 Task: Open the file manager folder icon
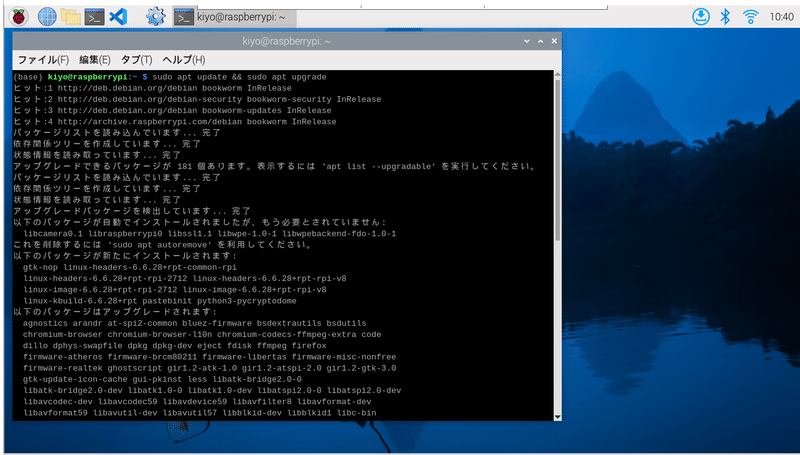(x=70, y=17)
